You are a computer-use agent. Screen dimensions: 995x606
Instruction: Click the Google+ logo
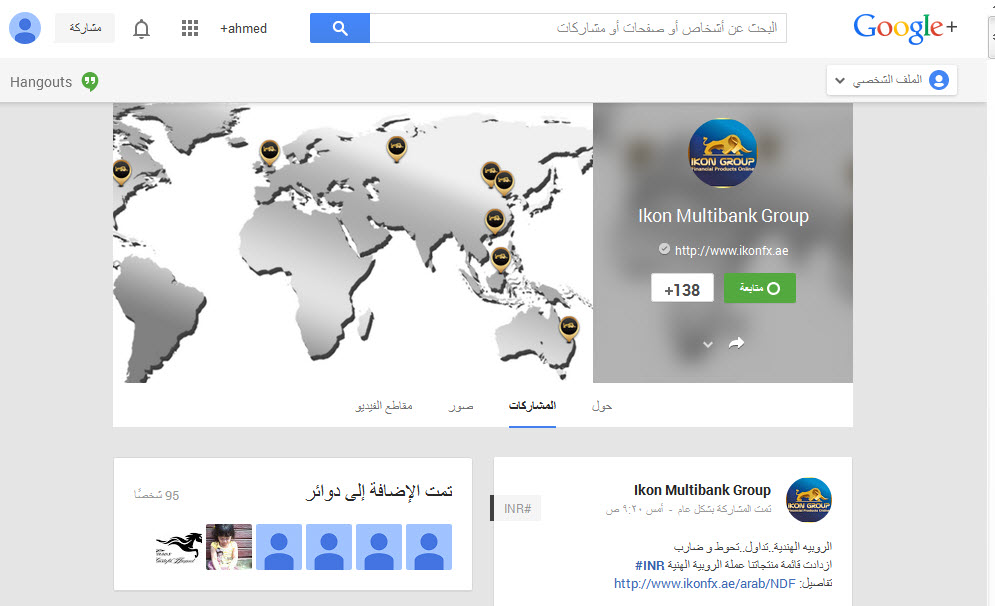904,28
